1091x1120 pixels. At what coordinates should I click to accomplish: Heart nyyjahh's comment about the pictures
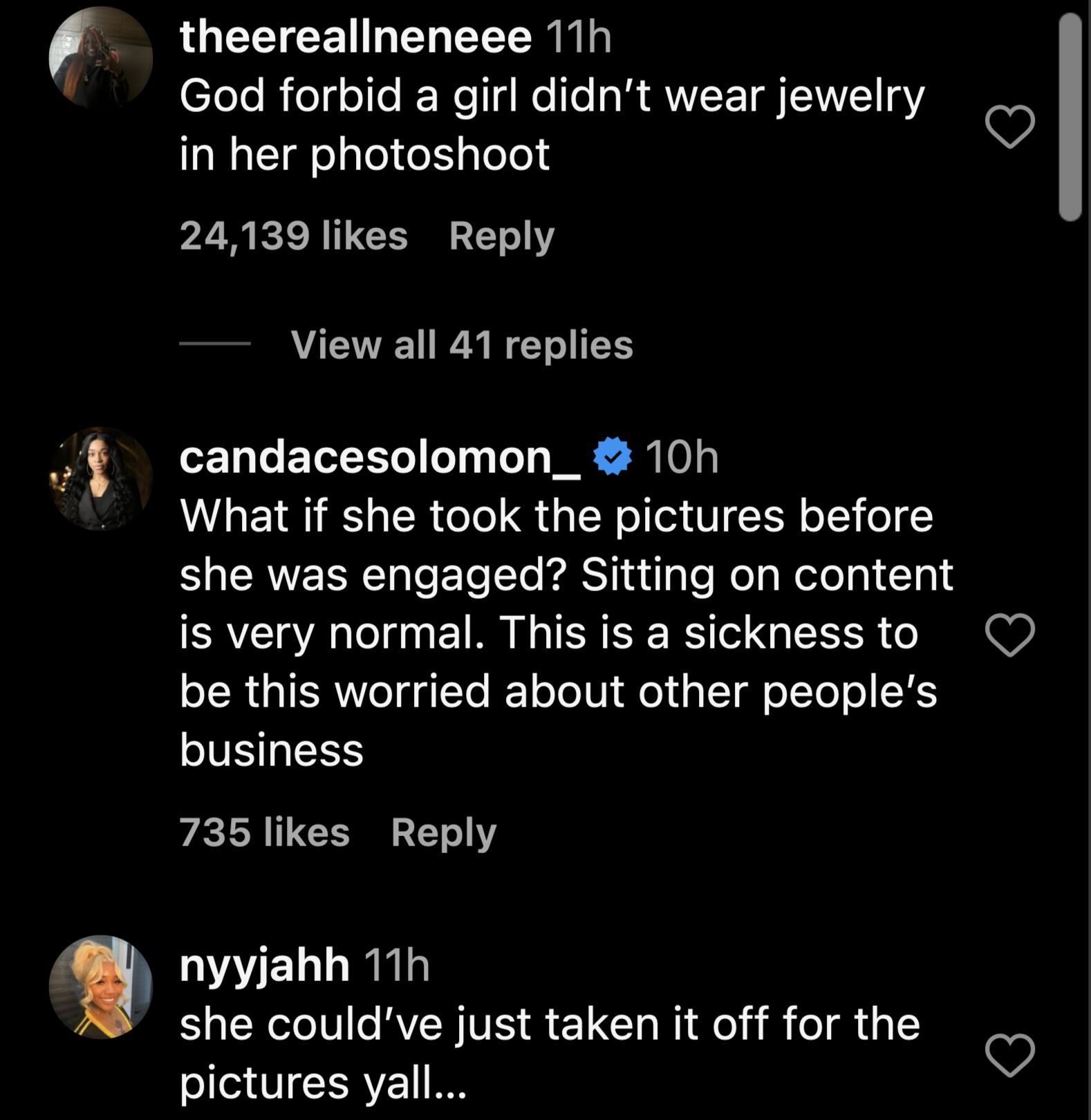tap(1009, 1055)
